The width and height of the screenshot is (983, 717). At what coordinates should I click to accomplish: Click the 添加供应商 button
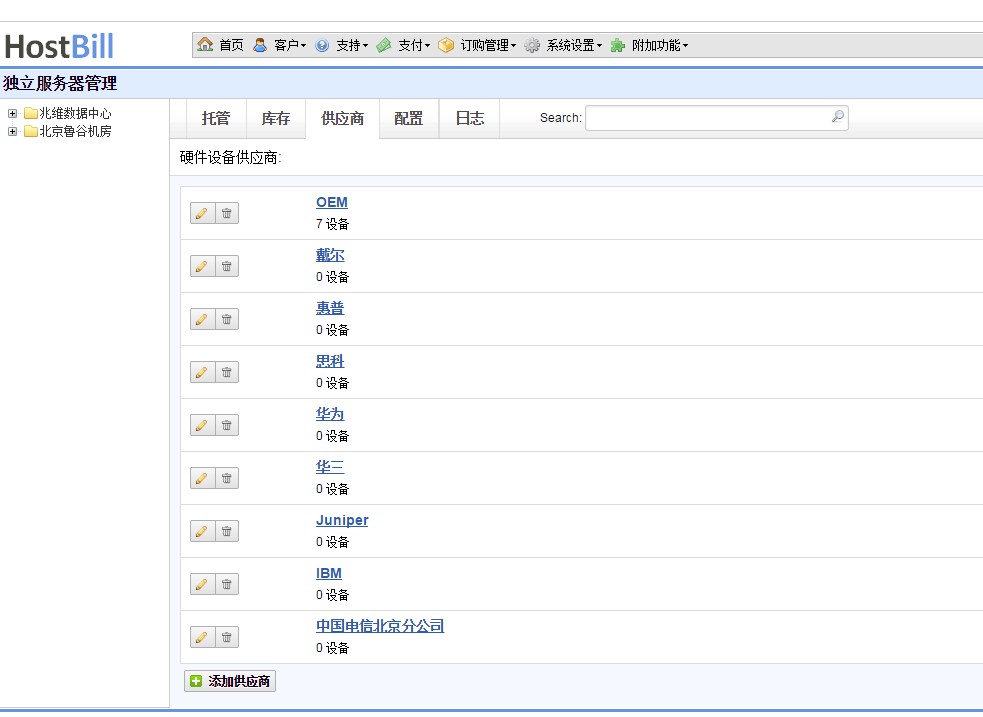click(230, 681)
